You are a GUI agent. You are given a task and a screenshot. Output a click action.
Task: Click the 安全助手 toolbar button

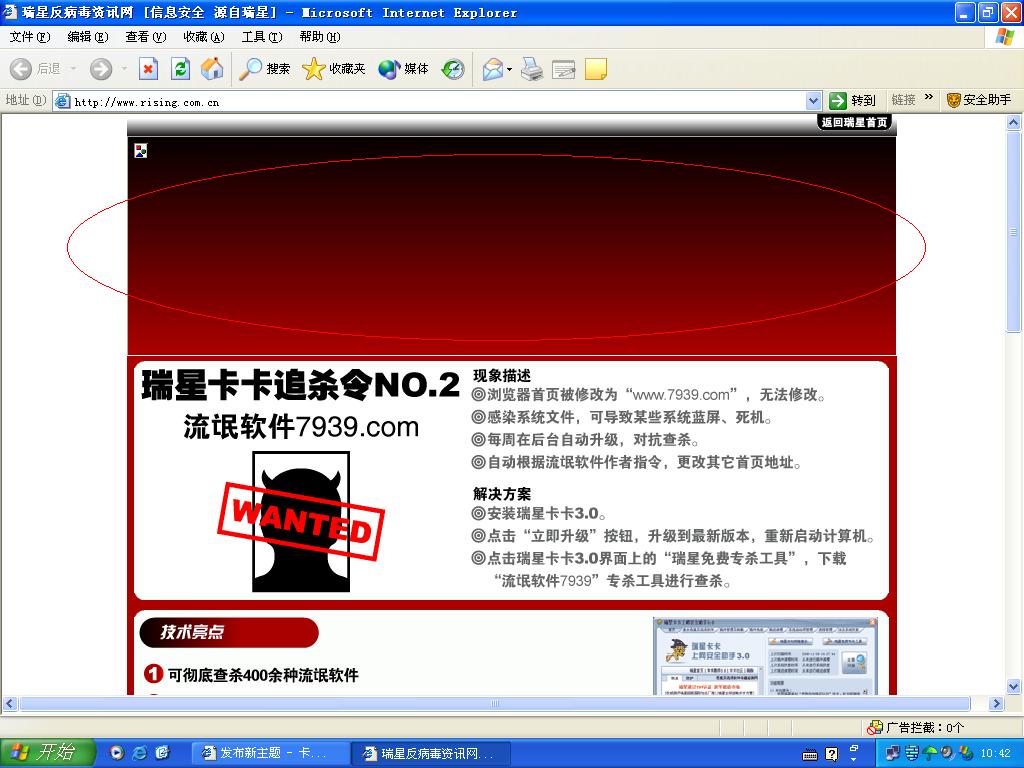tap(979, 100)
